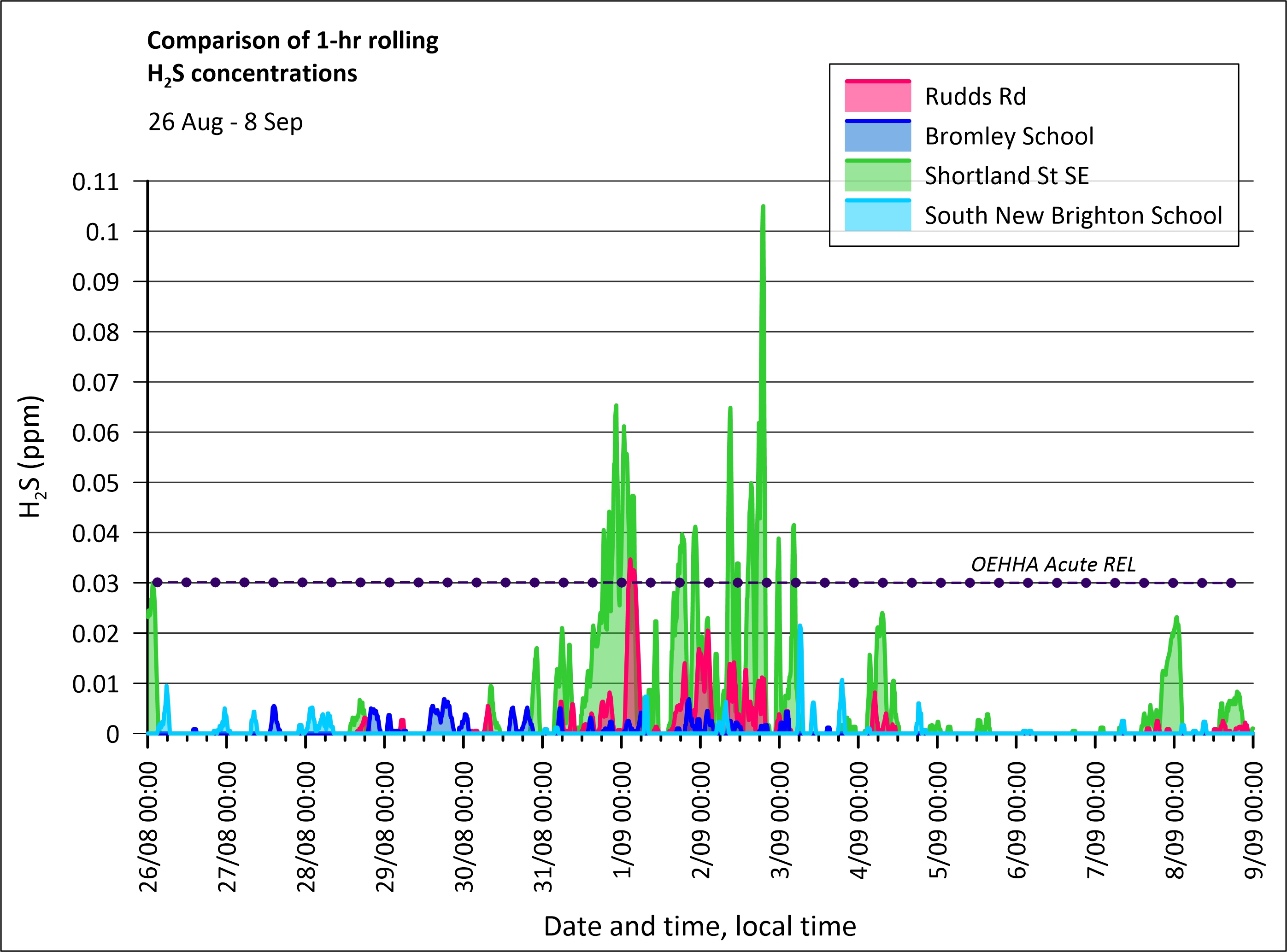Click the chart title 'Comparison of 1-hr rolling'
This screenshot has height=952, width=1287.
coord(292,41)
